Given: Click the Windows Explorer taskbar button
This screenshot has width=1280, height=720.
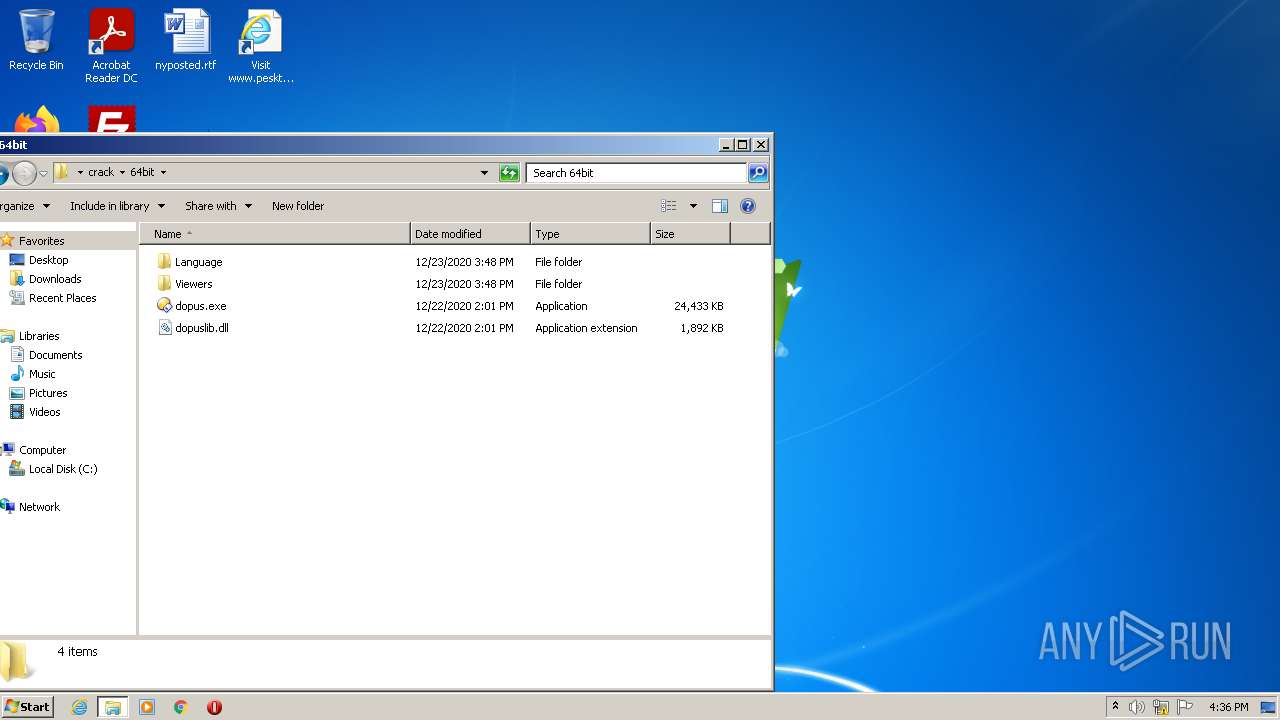Looking at the screenshot, I should pyautogui.click(x=113, y=707).
